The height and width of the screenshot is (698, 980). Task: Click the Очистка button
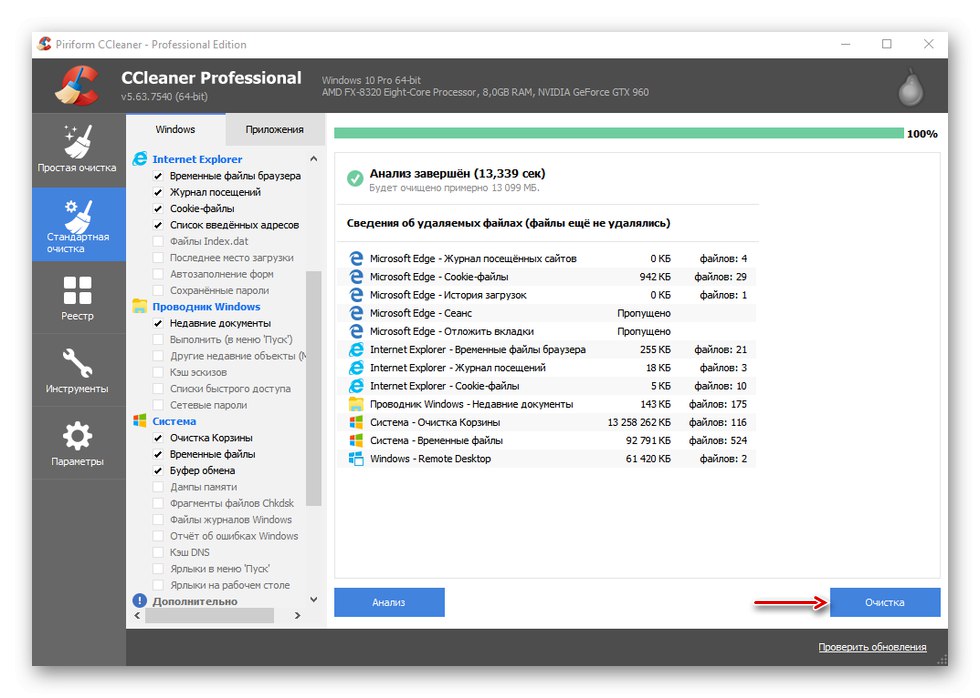point(885,602)
